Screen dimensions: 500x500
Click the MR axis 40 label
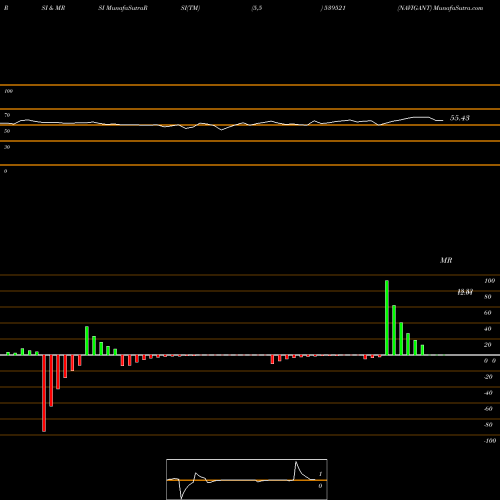coord(488,329)
